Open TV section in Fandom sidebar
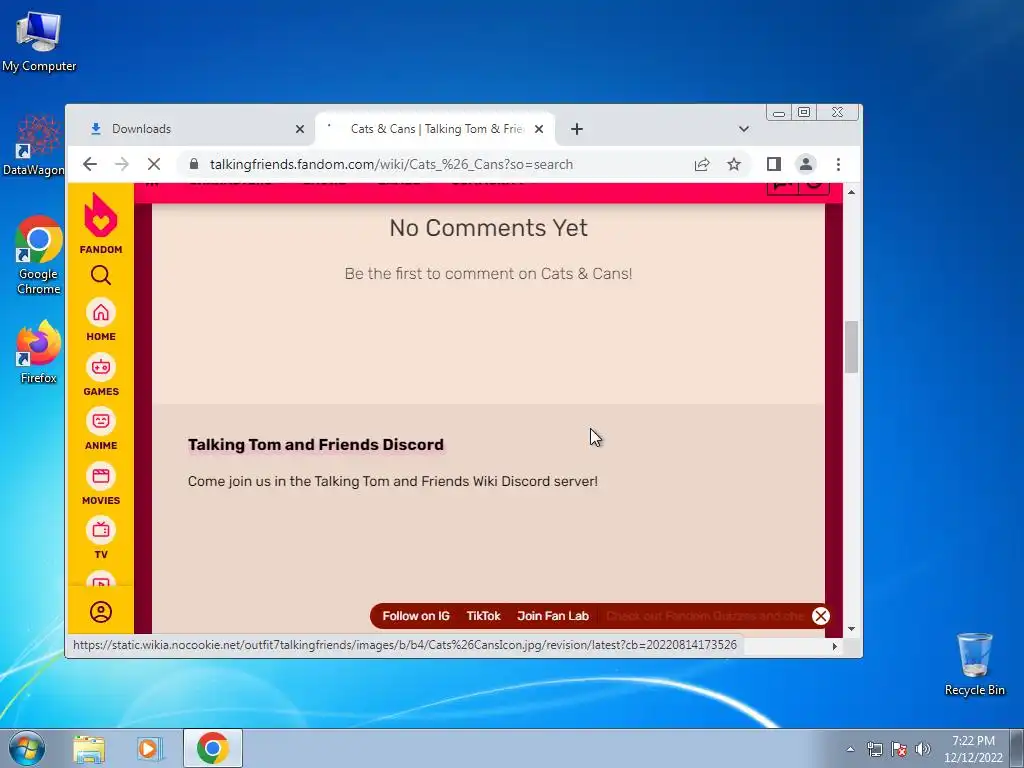1024x768 pixels. coord(101,539)
